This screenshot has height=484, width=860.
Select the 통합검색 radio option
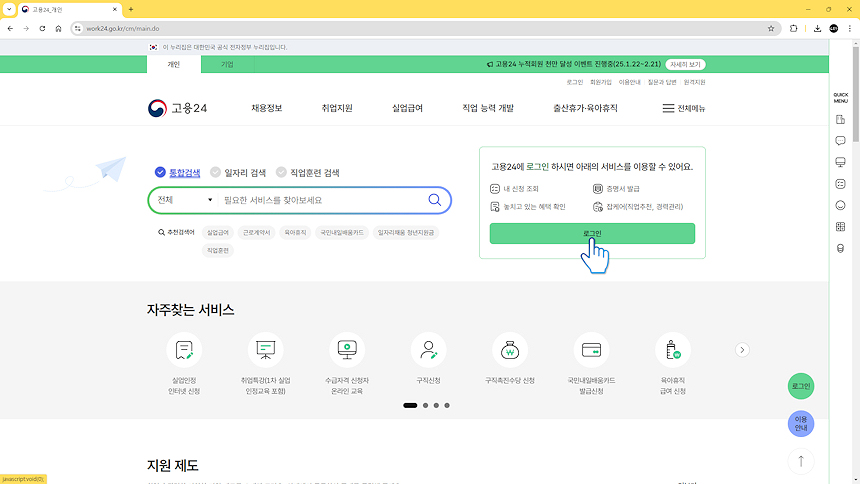(x=177, y=172)
